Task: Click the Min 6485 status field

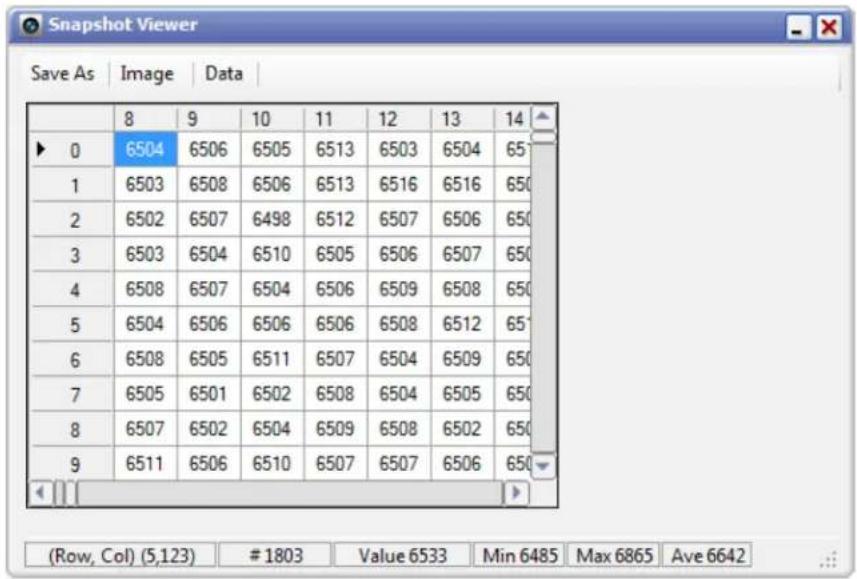Action: [x=520, y=555]
